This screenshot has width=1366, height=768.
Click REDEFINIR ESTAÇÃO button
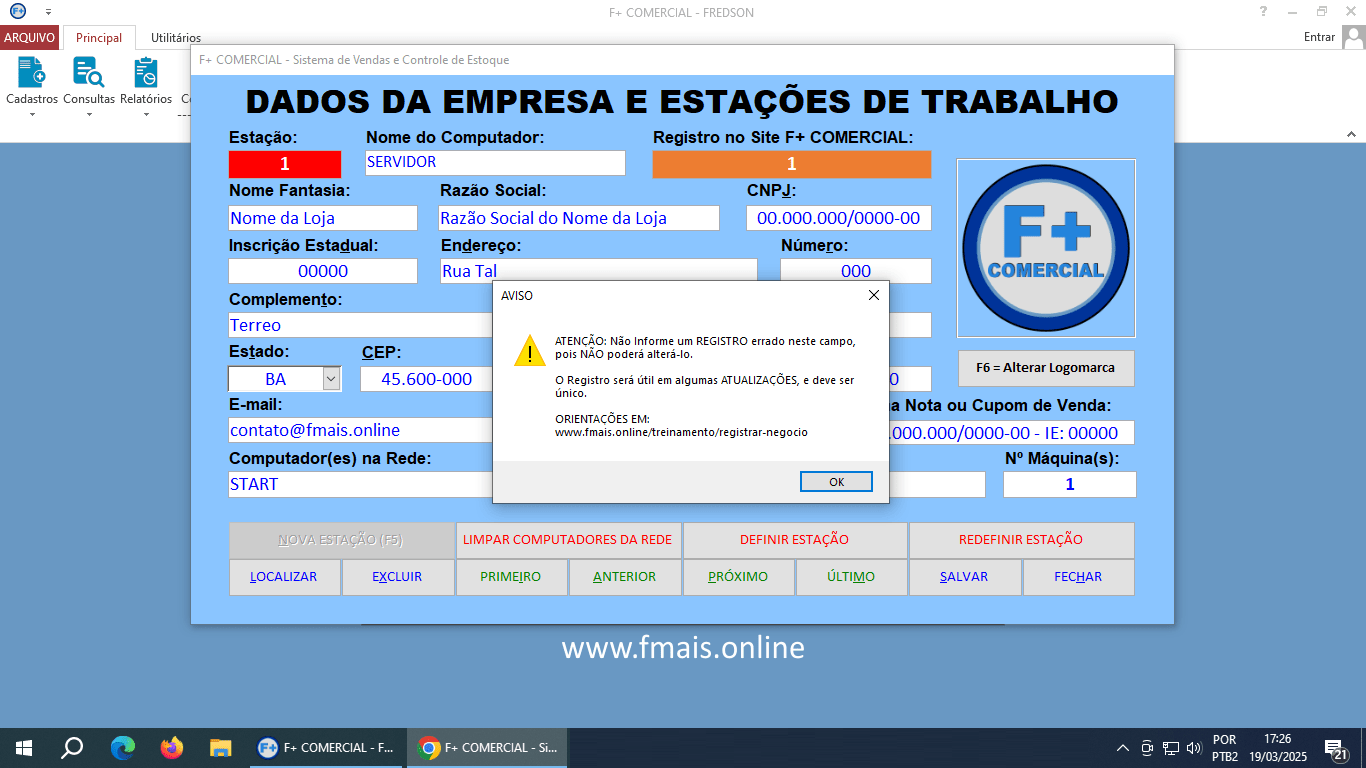[x=1021, y=540]
